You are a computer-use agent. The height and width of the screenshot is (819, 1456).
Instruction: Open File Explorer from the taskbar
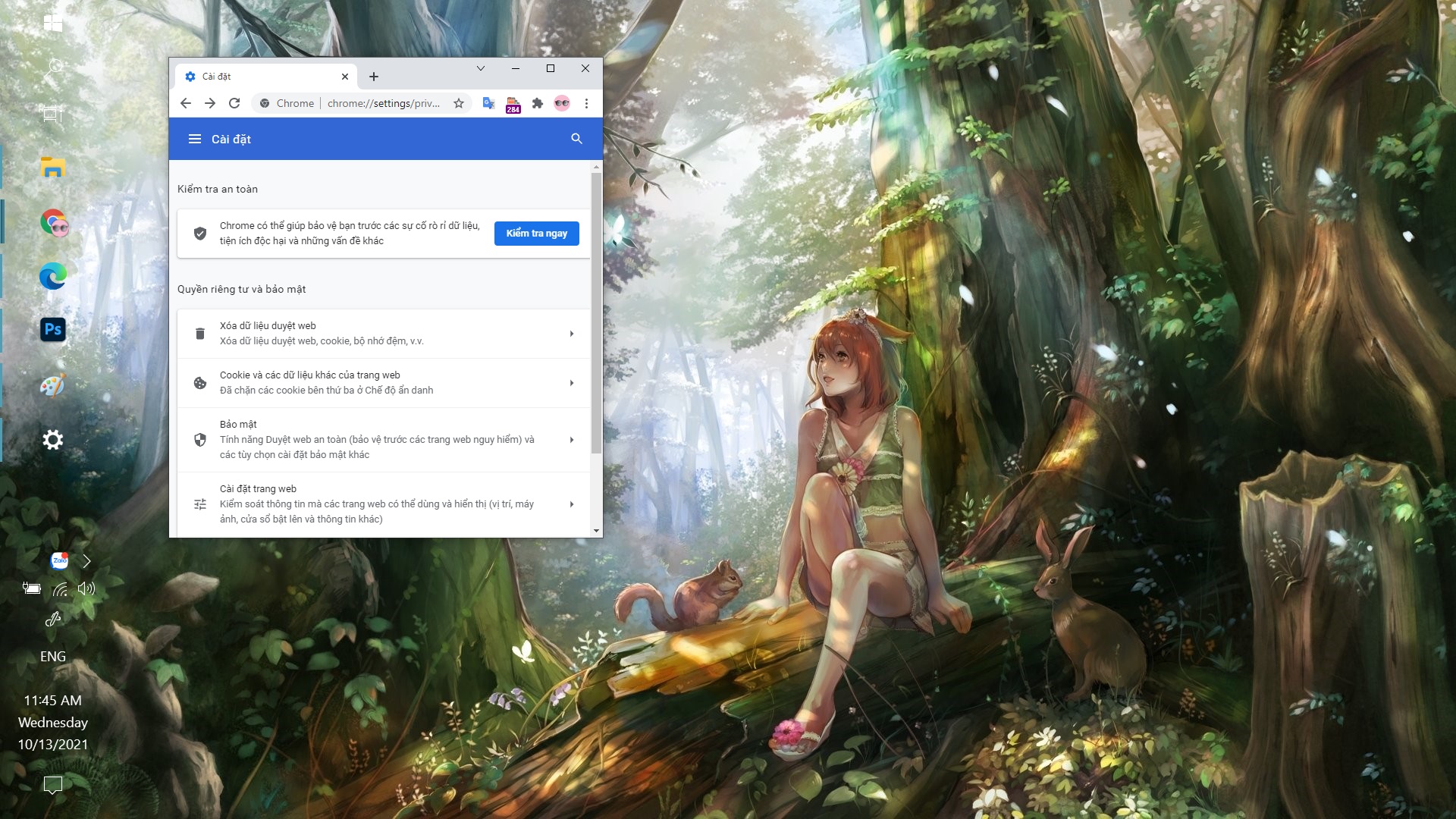(53, 168)
